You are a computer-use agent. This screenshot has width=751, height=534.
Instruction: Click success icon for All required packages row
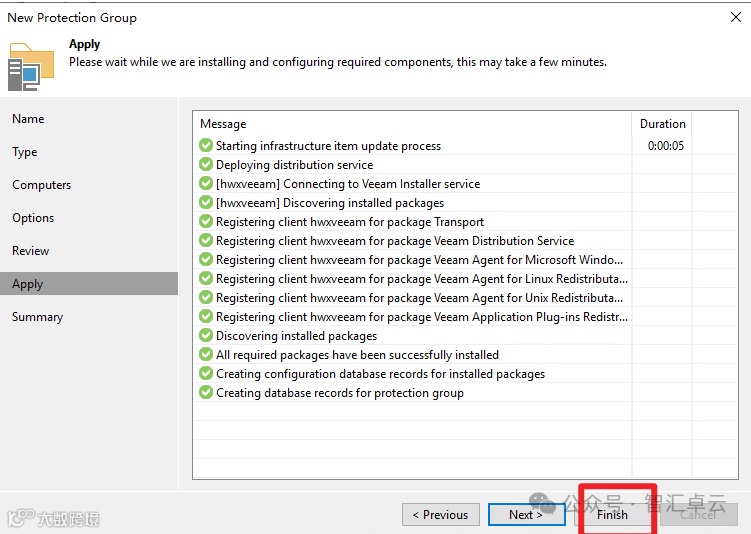pyautogui.click(x=206, y=354)
